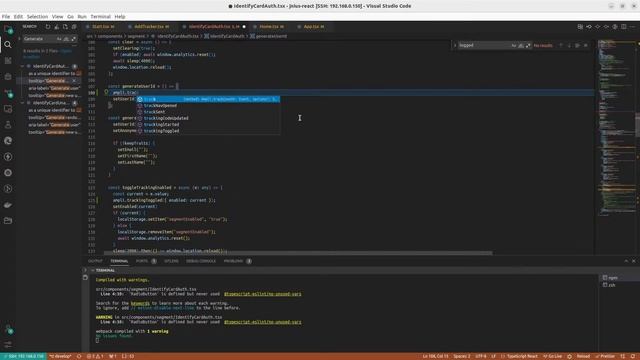Click the find next match arrow
This screenshot has width=640, height=360.
point(569,45)
